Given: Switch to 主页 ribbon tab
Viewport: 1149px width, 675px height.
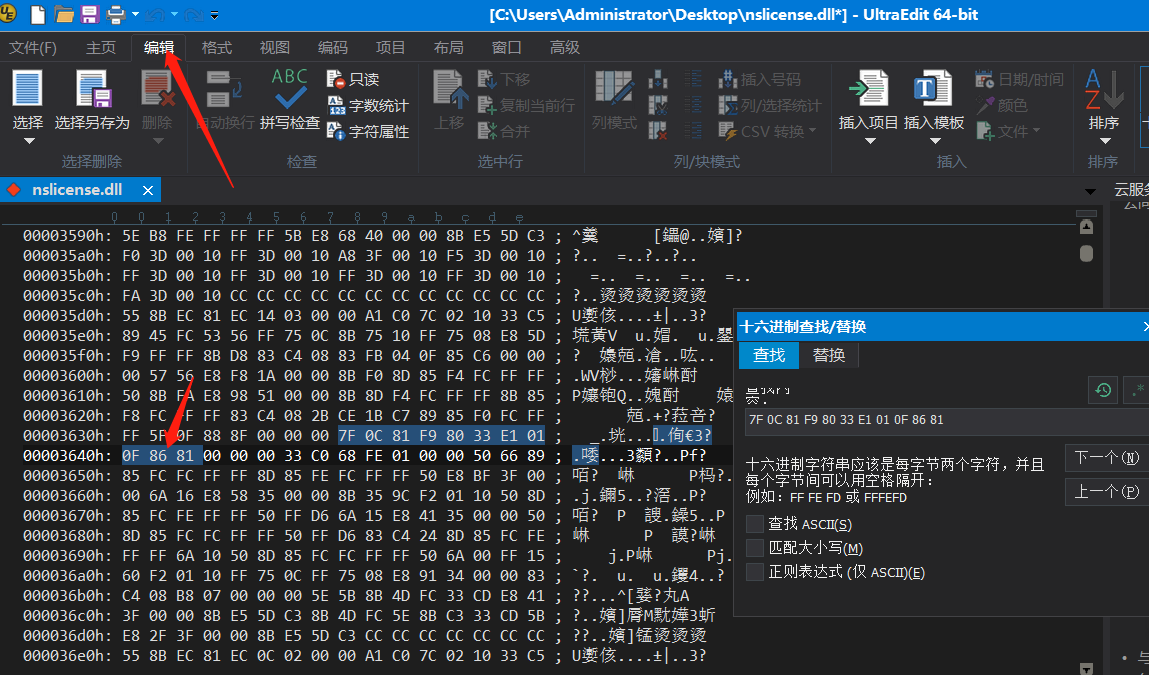Looking at the screenshot, I should pos(100,48).
